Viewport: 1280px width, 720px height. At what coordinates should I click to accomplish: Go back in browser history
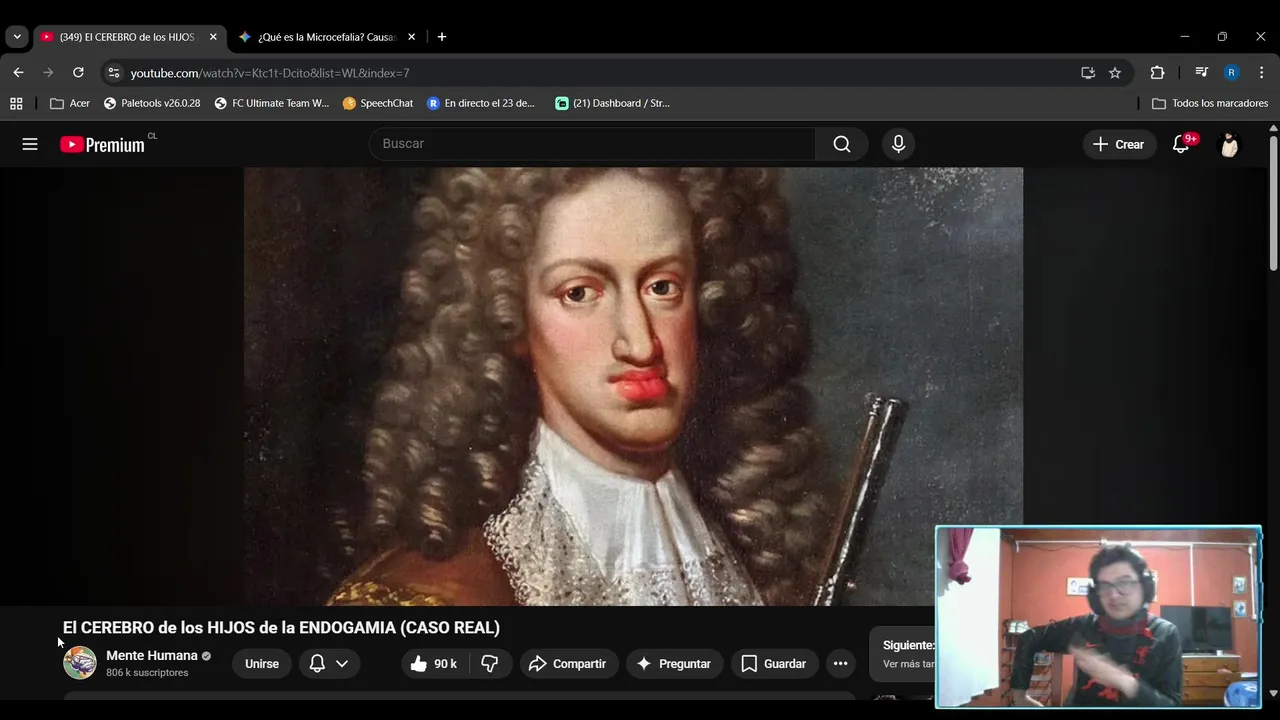point(18,72)
